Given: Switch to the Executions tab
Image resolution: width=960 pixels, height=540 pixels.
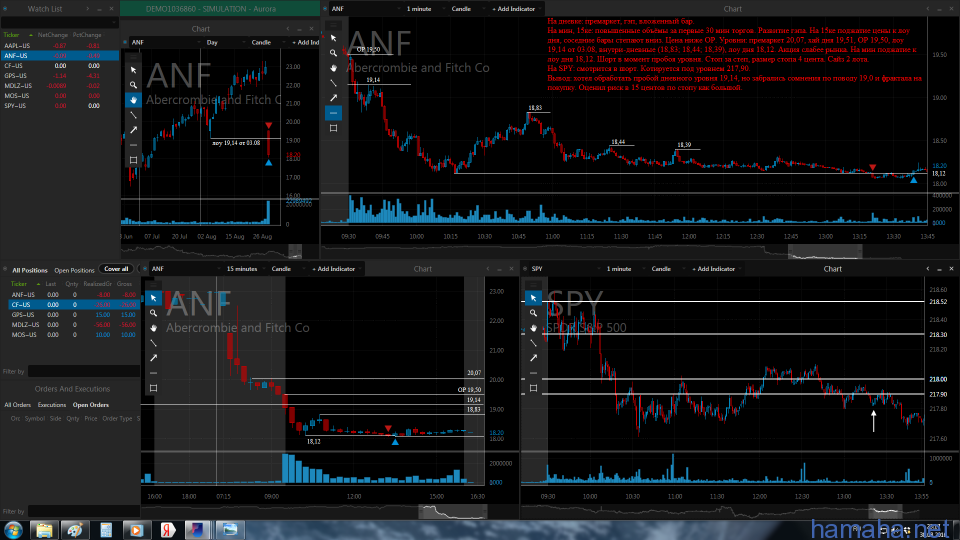Looking at the screenshot, I should coord(52,405).
